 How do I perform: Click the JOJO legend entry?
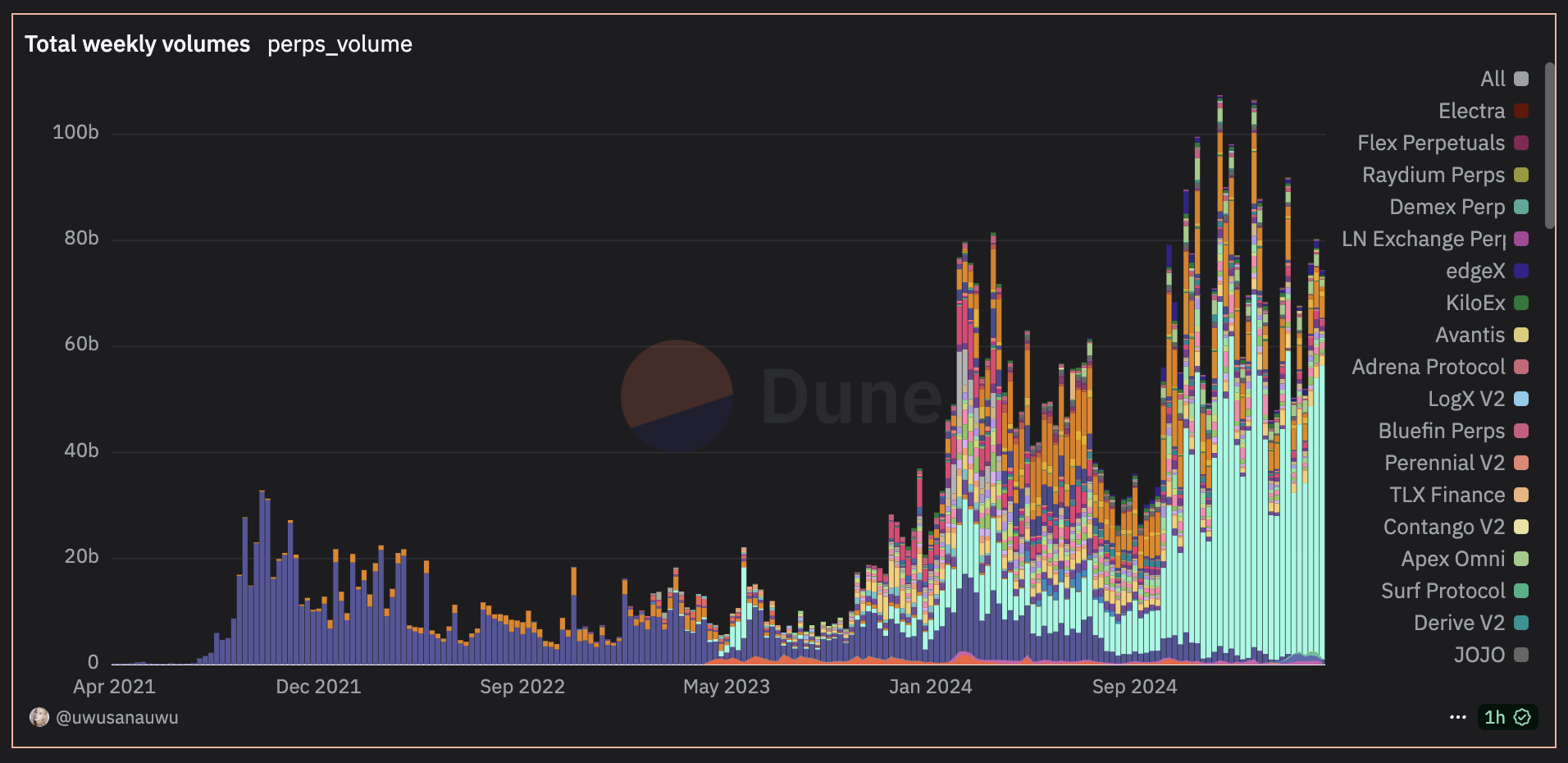1490,655
